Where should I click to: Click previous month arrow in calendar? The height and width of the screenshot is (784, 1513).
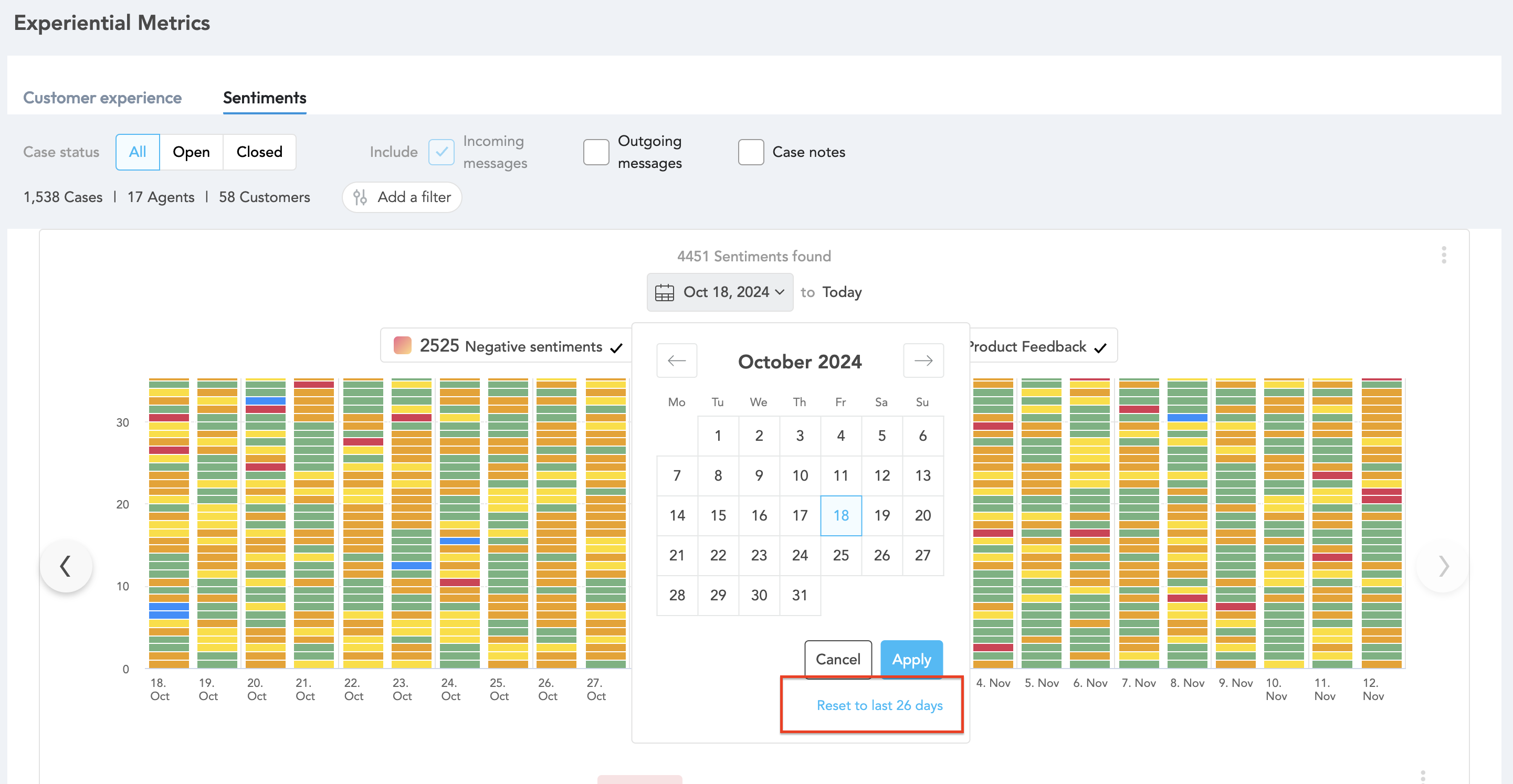677,361
